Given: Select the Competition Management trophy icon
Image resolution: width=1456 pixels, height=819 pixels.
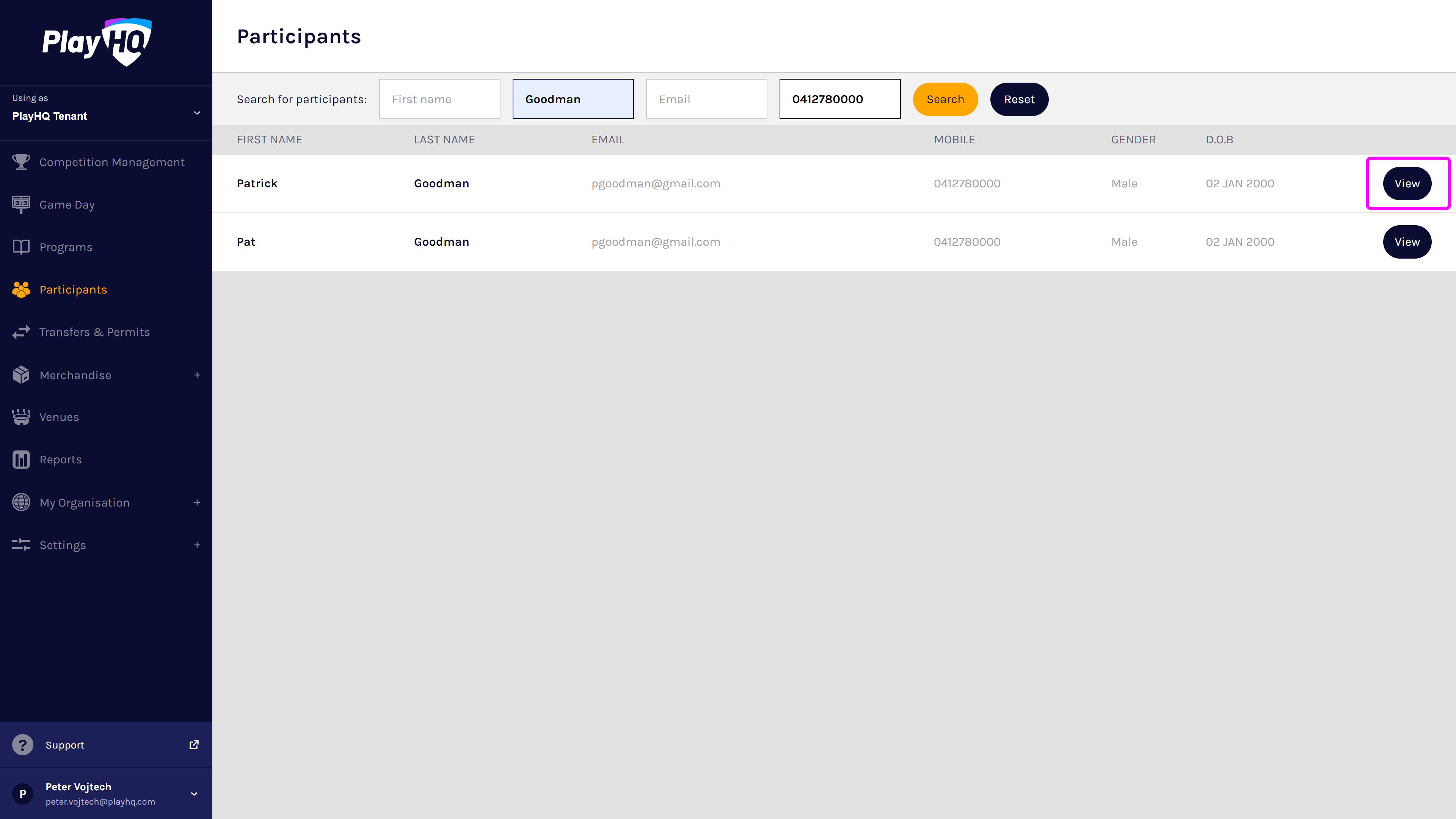Looking at the screenshot, I should click(x=21, y=162).
